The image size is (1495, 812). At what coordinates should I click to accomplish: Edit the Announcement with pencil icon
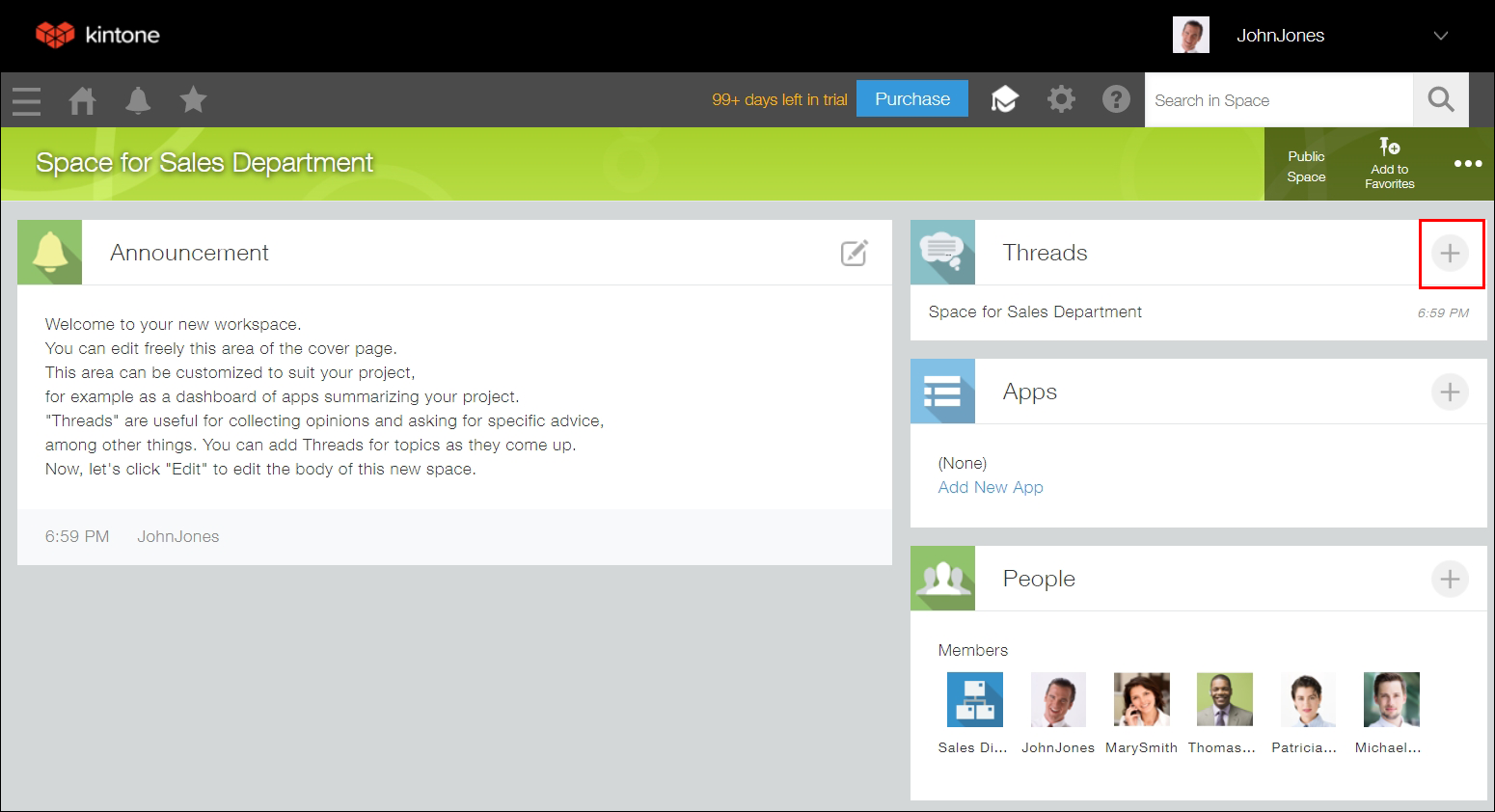click(x=854, y=253)
